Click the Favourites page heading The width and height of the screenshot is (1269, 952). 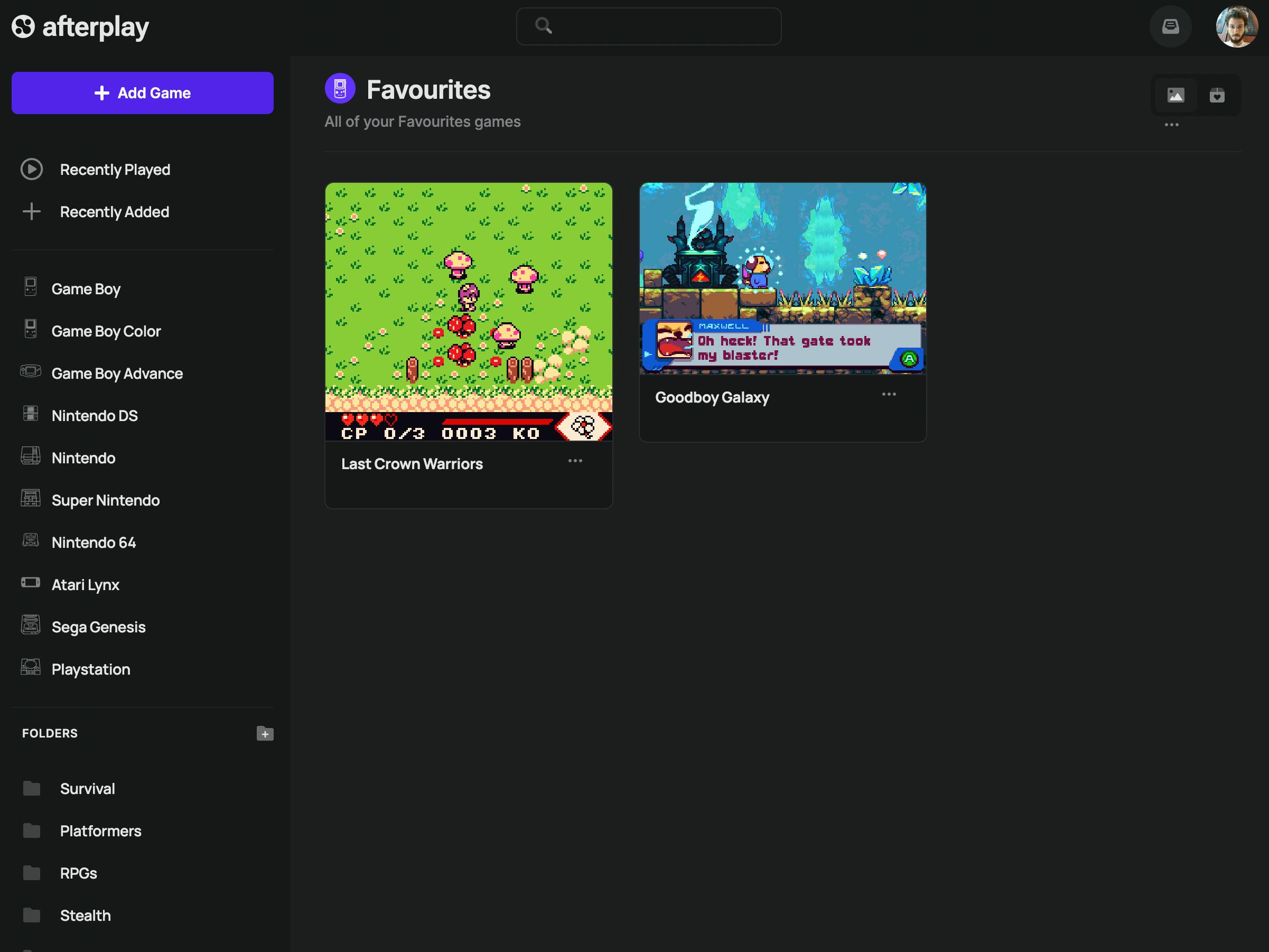pyautogui.click(x=428, y=89)
